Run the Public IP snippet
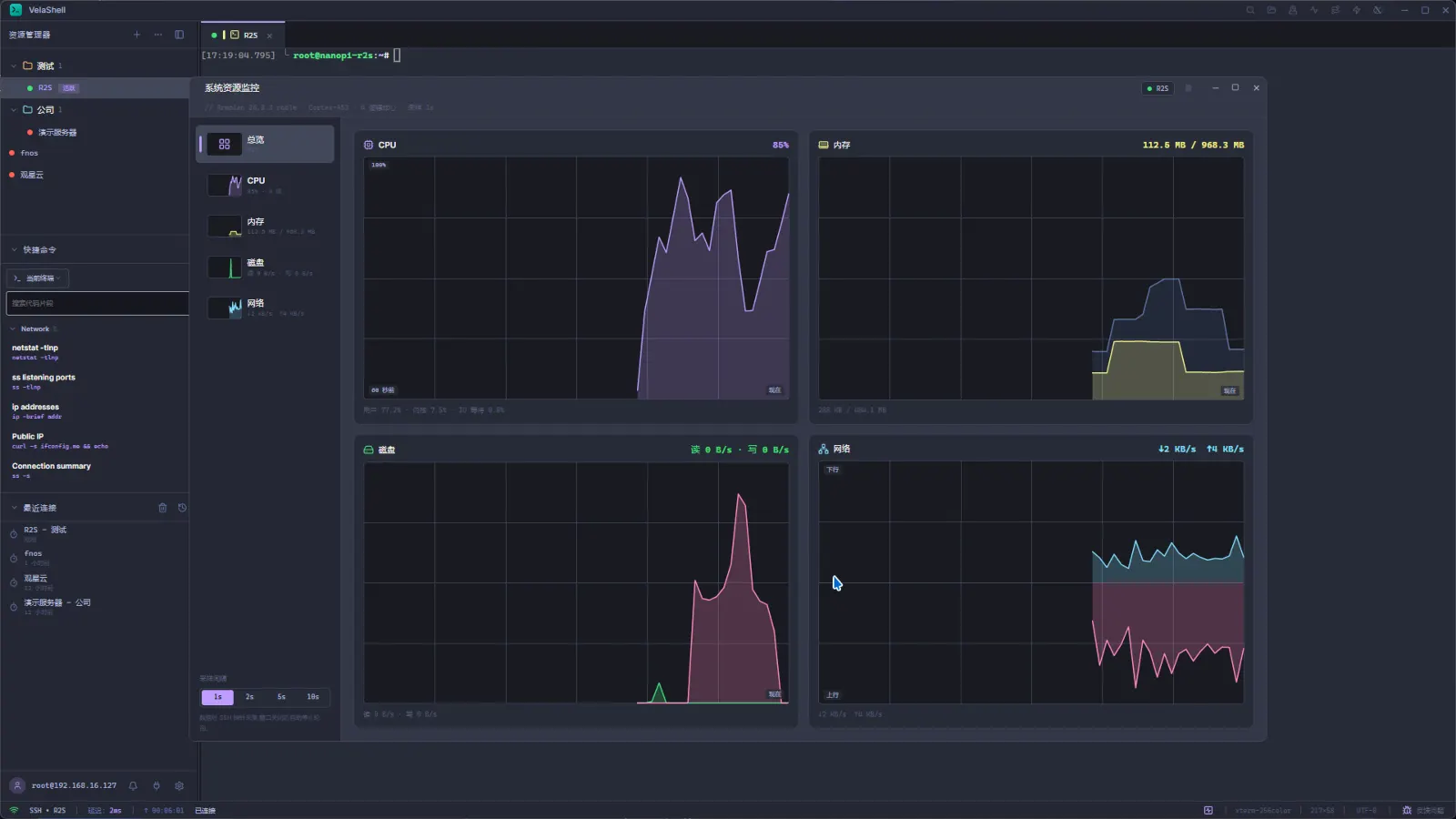Viewport: 1456px width, 819px height. point(96,440)
